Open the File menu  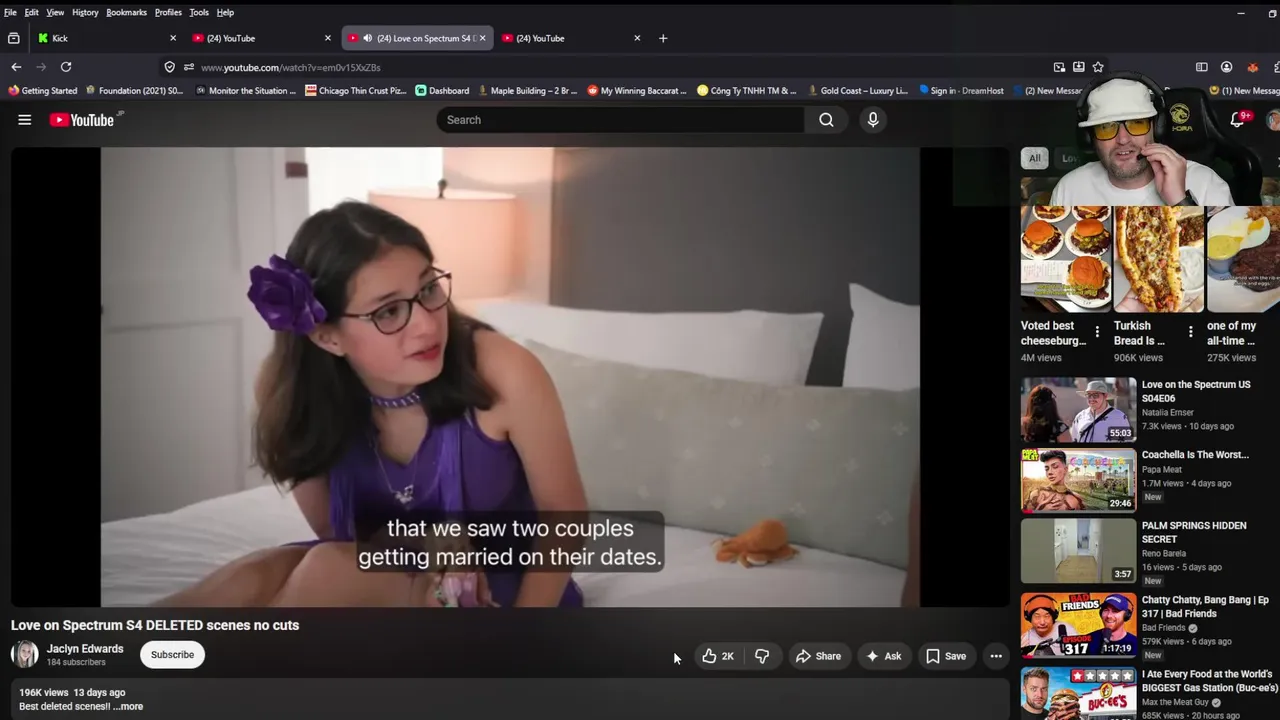[10, 12]
